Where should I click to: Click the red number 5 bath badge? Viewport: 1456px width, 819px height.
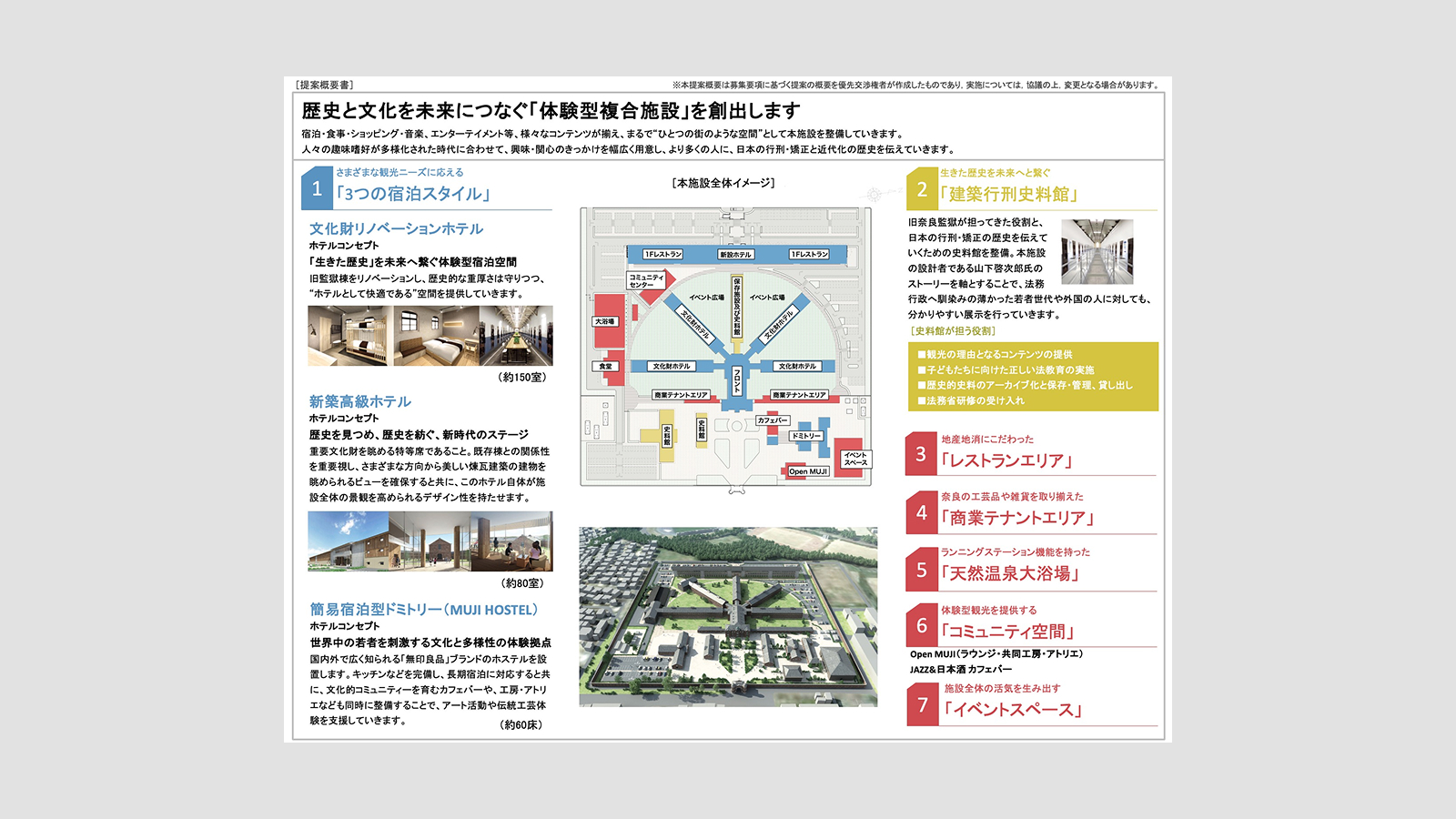[x=921, y=570]
